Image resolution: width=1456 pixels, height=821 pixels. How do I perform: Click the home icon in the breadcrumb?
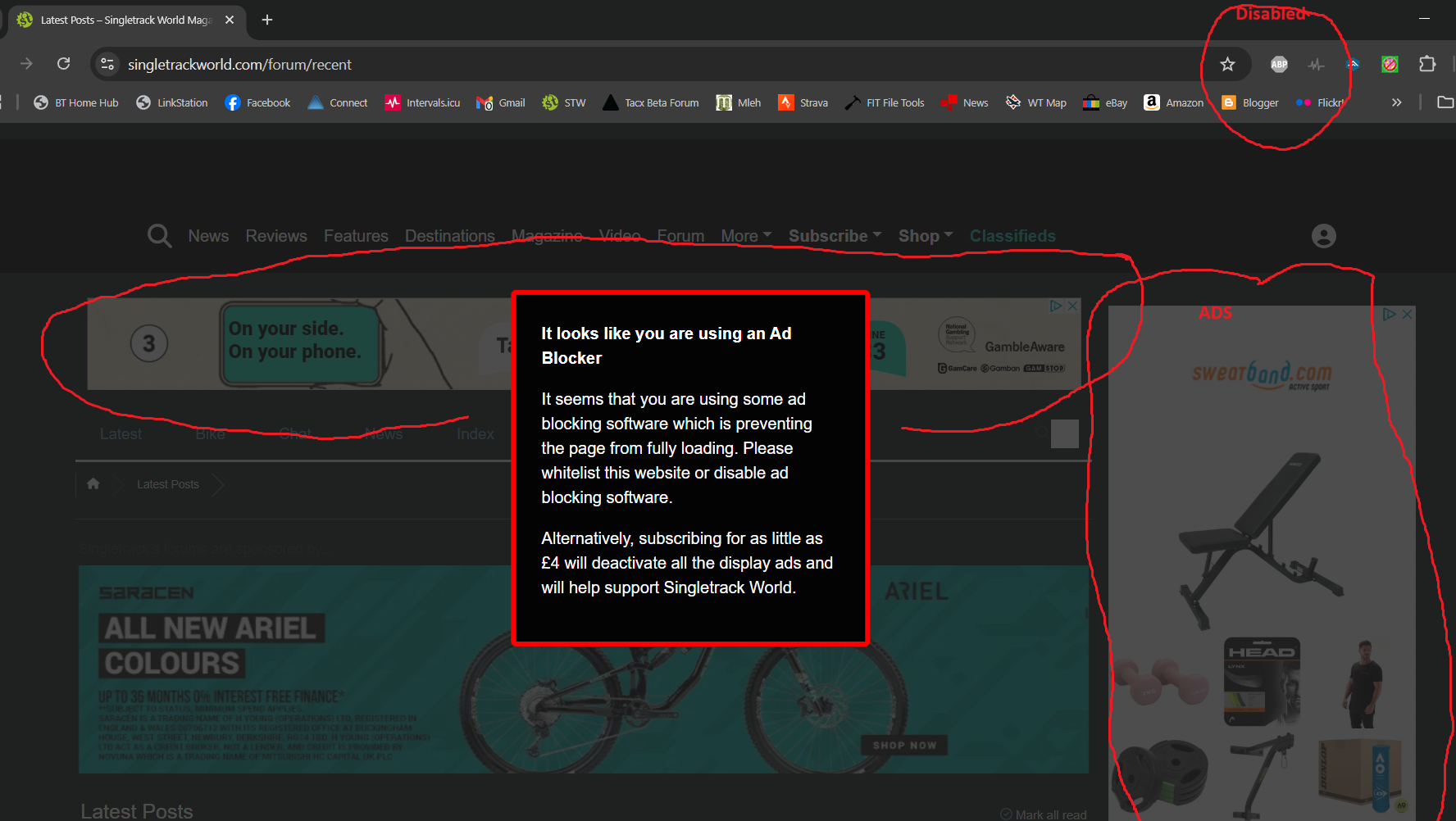[93, 483]
